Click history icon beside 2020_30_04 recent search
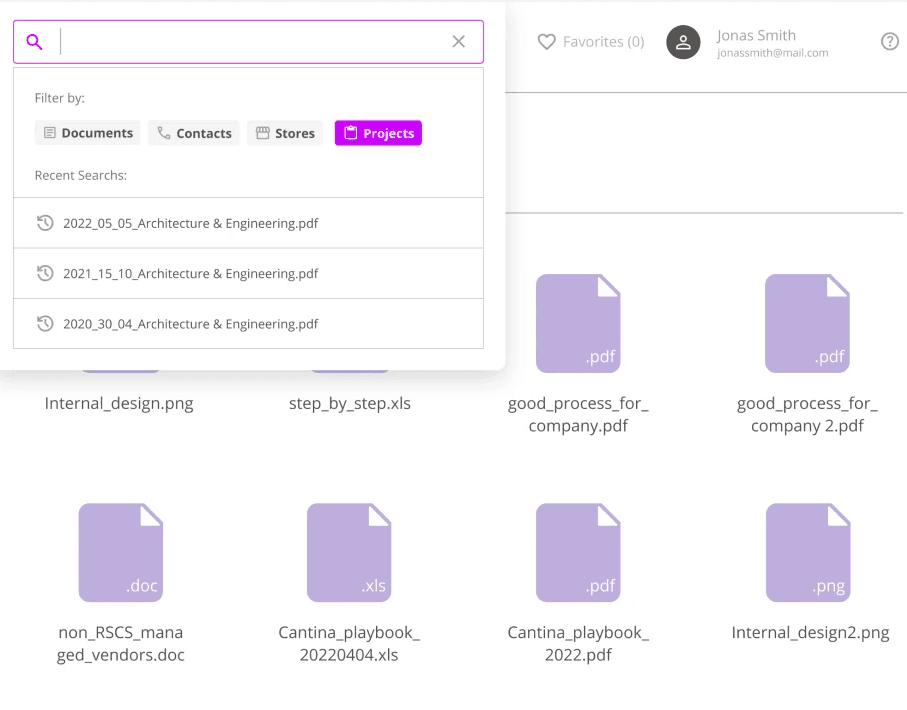Image resolution: width=907 pixels, height=710 pixels. pyautogui.click(x=45, y=323)
